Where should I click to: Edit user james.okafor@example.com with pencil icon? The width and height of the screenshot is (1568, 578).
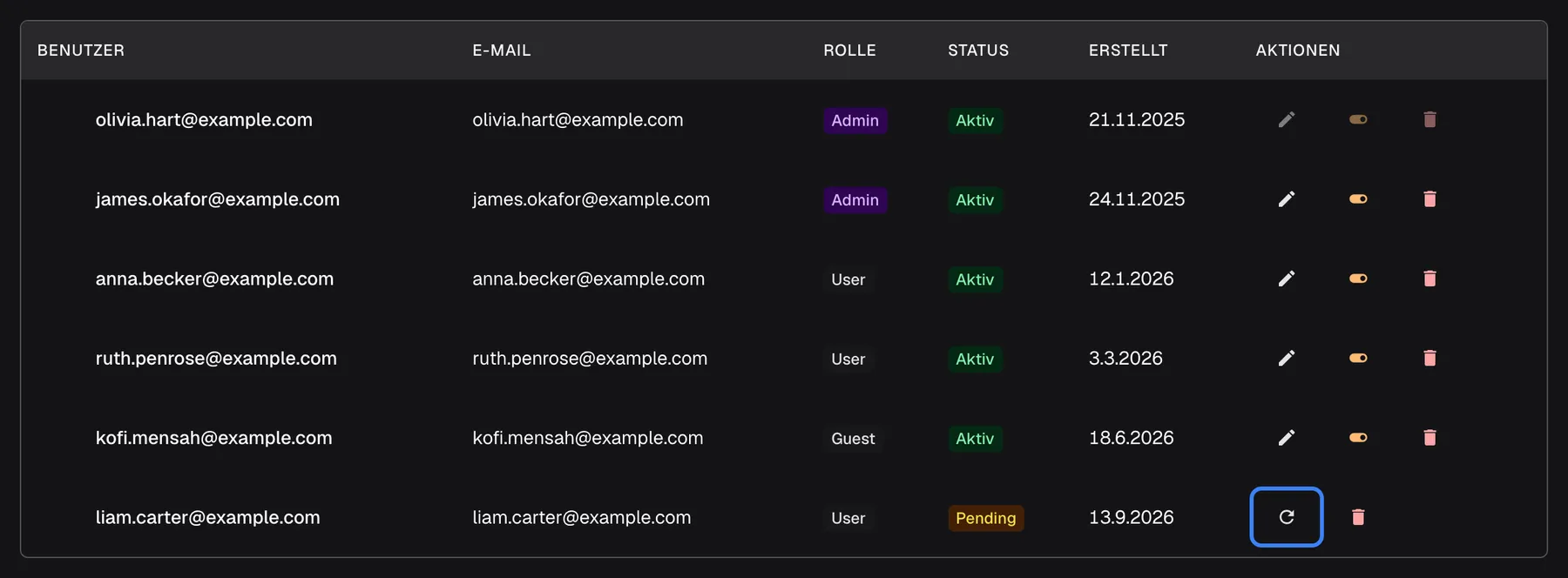(x=1287, y=199)
